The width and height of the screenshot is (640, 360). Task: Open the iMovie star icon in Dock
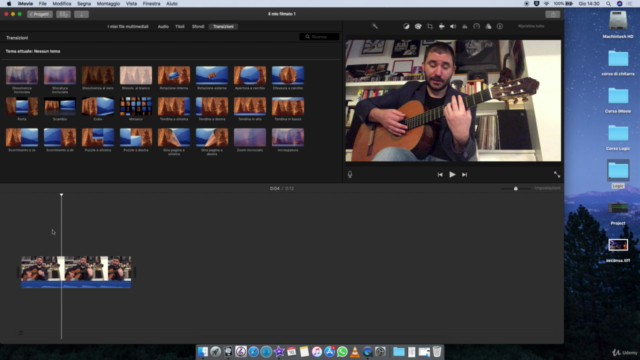(279, 351)
